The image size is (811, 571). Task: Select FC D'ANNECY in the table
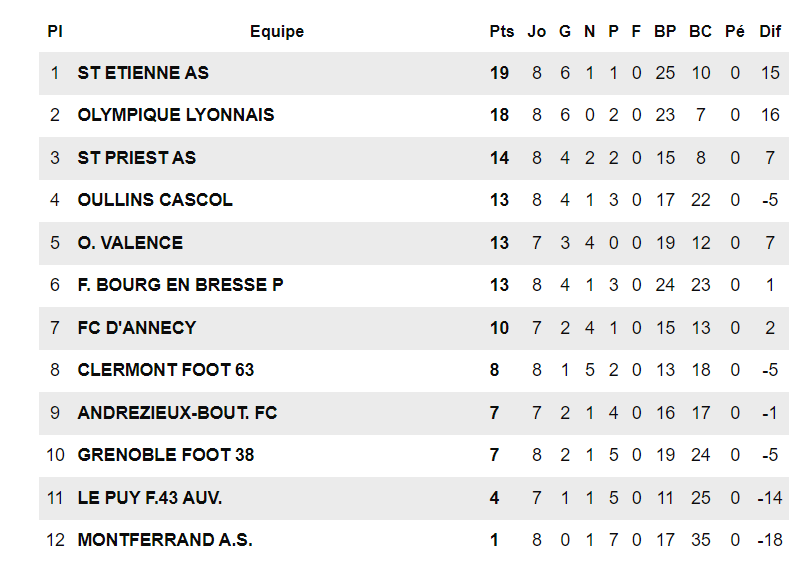[x=137, y=328]
